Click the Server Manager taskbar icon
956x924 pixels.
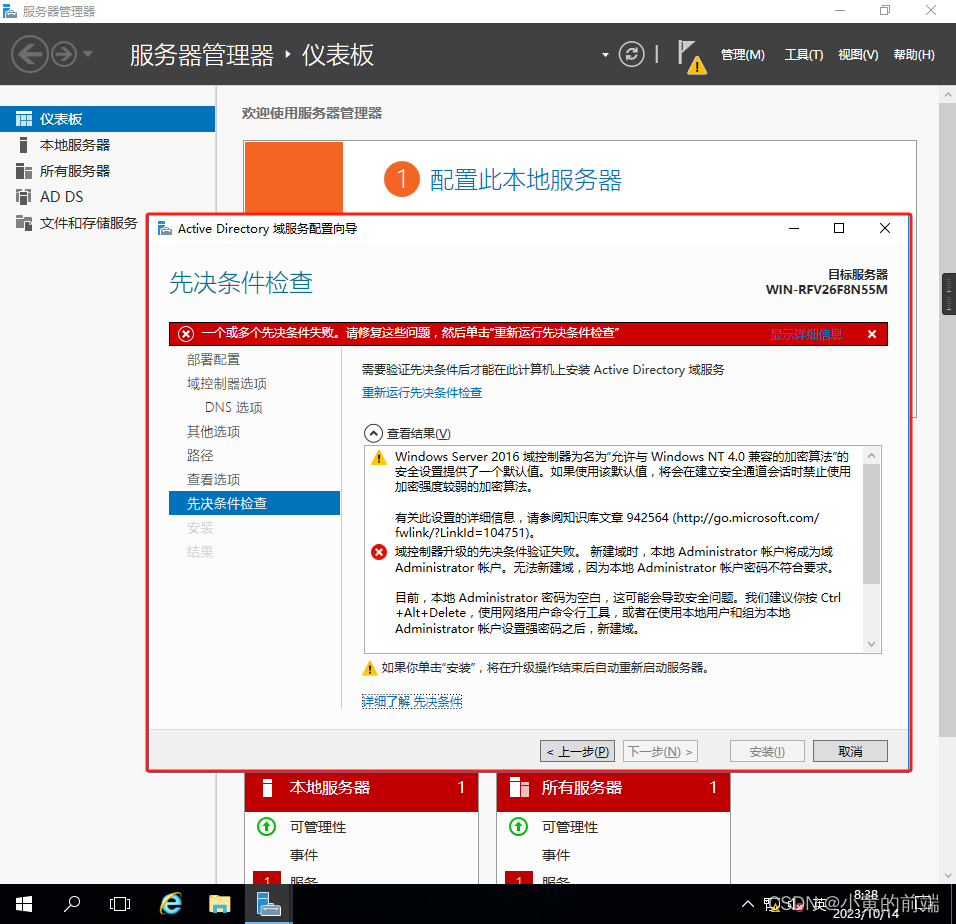point(268,904)
